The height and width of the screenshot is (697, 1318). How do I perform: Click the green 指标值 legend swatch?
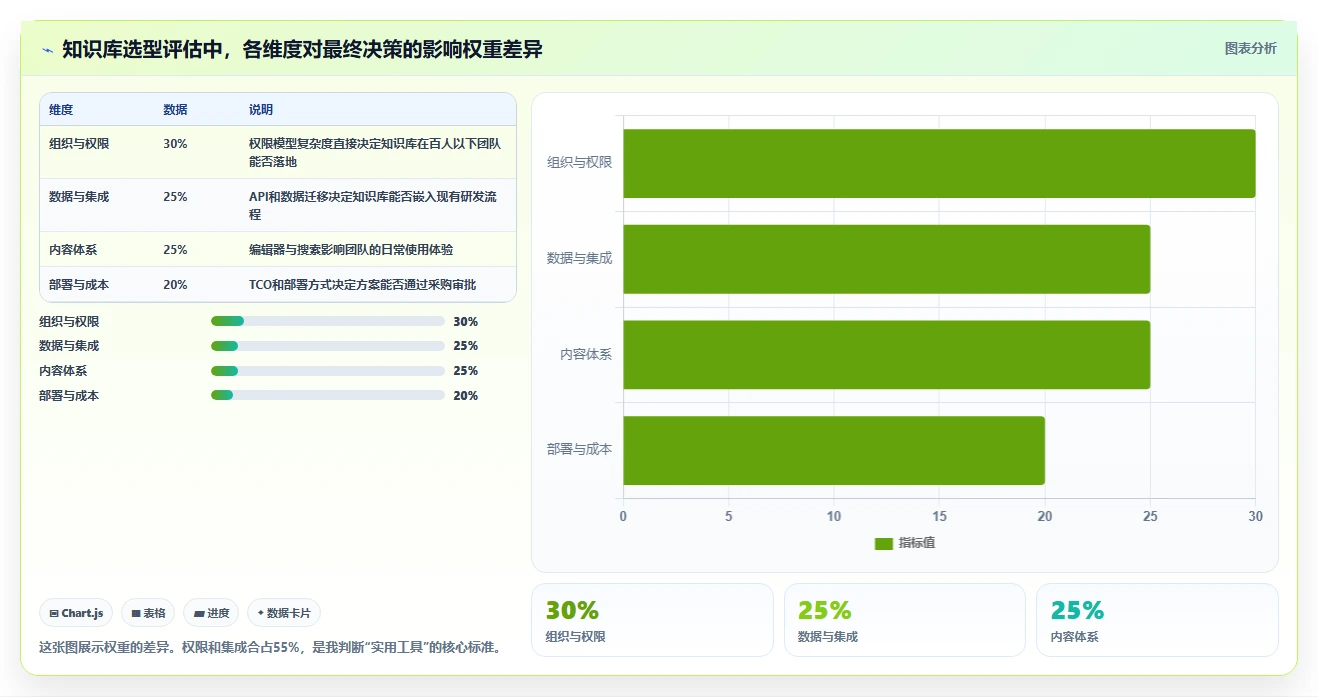click(883, 543)
